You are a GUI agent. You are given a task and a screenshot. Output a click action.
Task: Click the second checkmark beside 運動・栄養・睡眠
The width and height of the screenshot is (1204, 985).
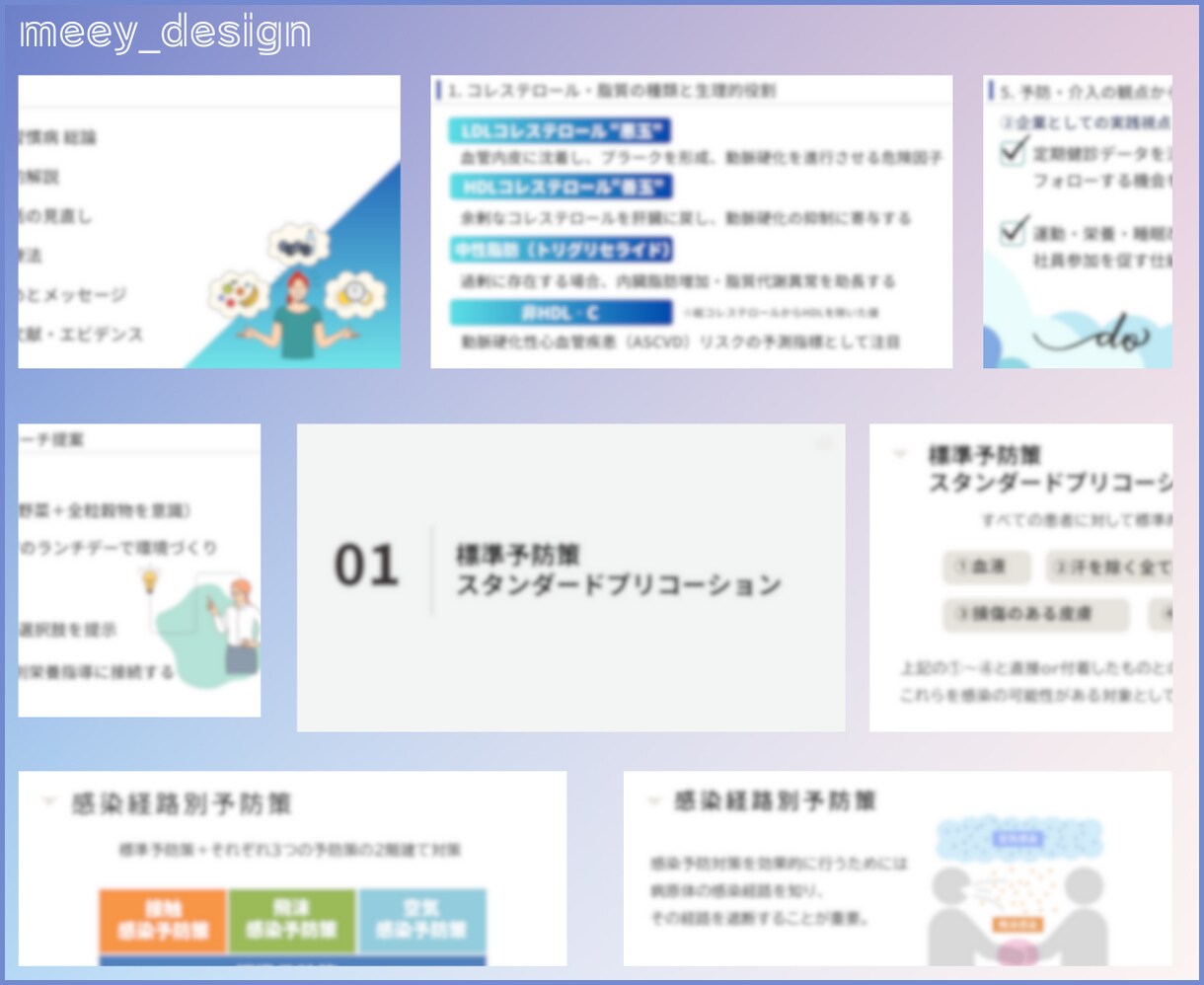pyautogui.click(x=1013, y=231)
